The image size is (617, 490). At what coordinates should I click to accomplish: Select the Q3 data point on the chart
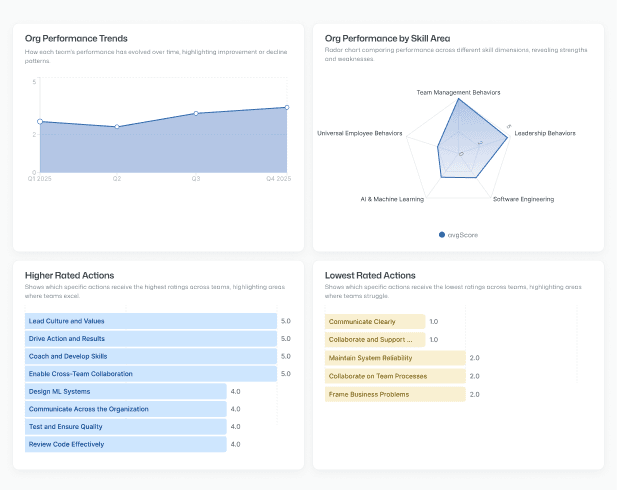click(x=196, y=113)
